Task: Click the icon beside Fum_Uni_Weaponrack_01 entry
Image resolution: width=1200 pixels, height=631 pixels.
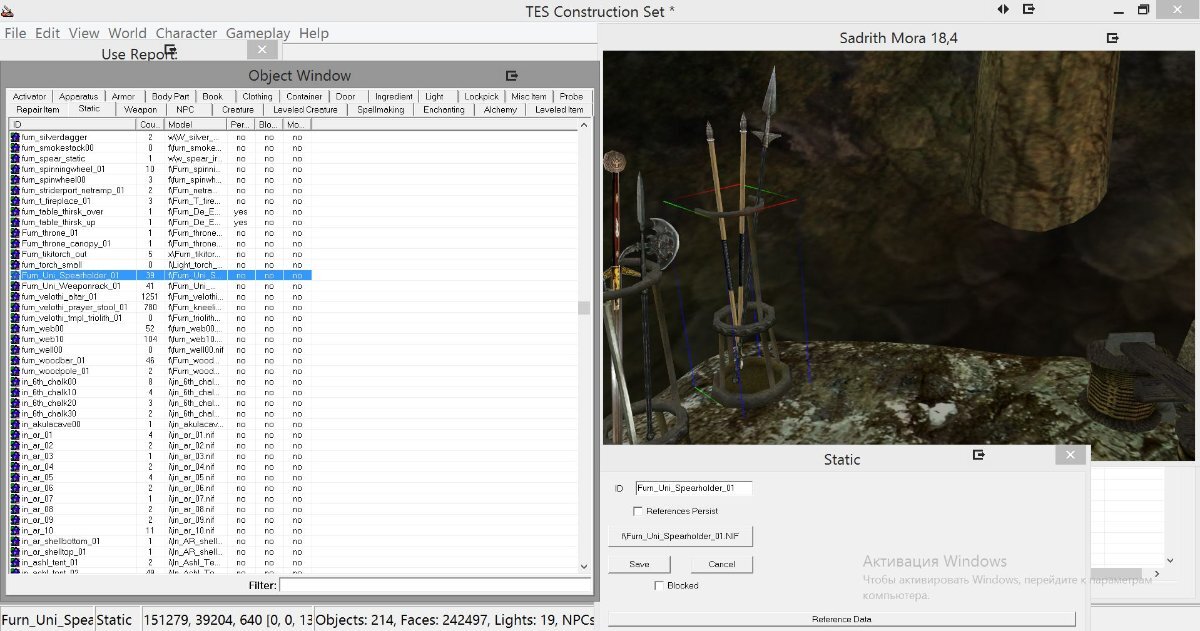Action: pos(15,286)
